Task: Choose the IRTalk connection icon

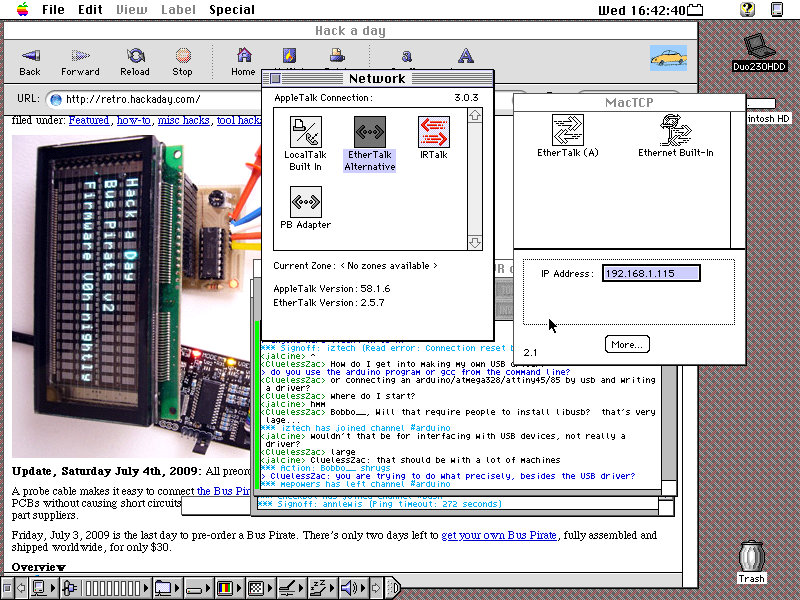Action: coord(434,138)
